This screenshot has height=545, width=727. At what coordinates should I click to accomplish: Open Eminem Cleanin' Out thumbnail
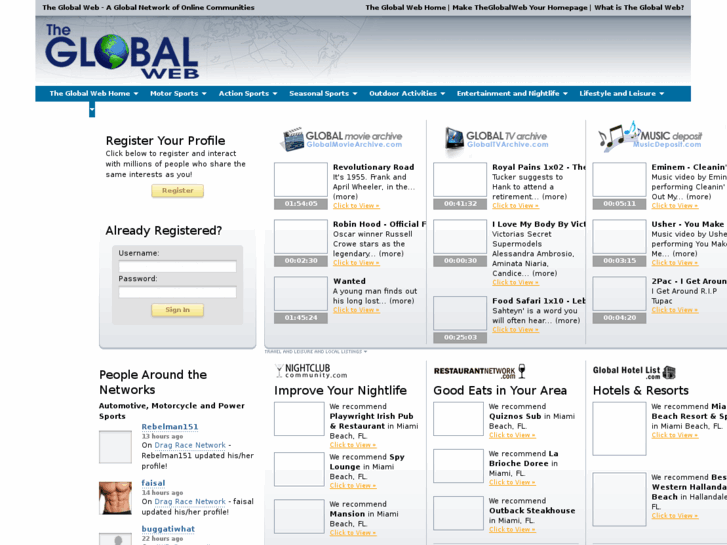[x=619, y=180]
